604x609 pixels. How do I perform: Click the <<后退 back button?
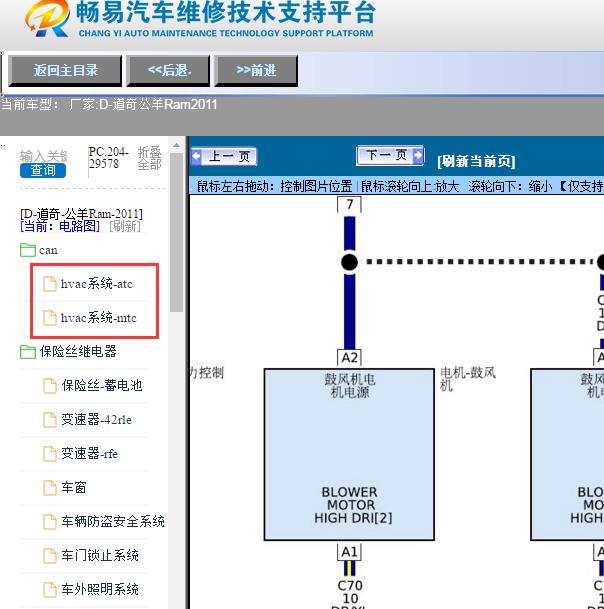(168, 71)
